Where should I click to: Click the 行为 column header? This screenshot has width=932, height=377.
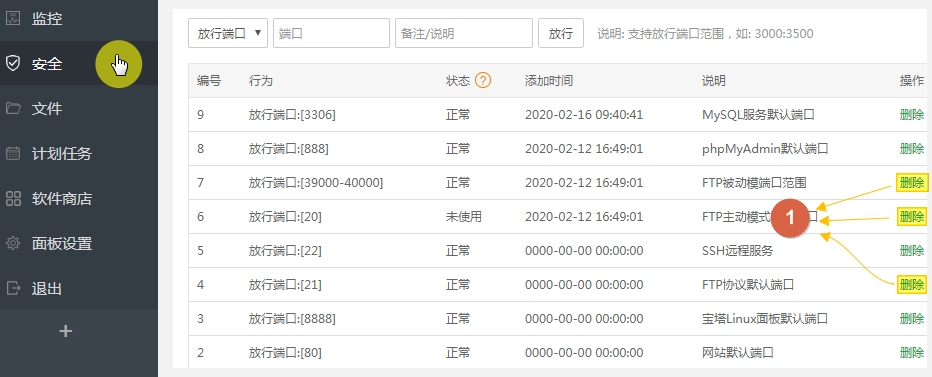coord(260,81)
